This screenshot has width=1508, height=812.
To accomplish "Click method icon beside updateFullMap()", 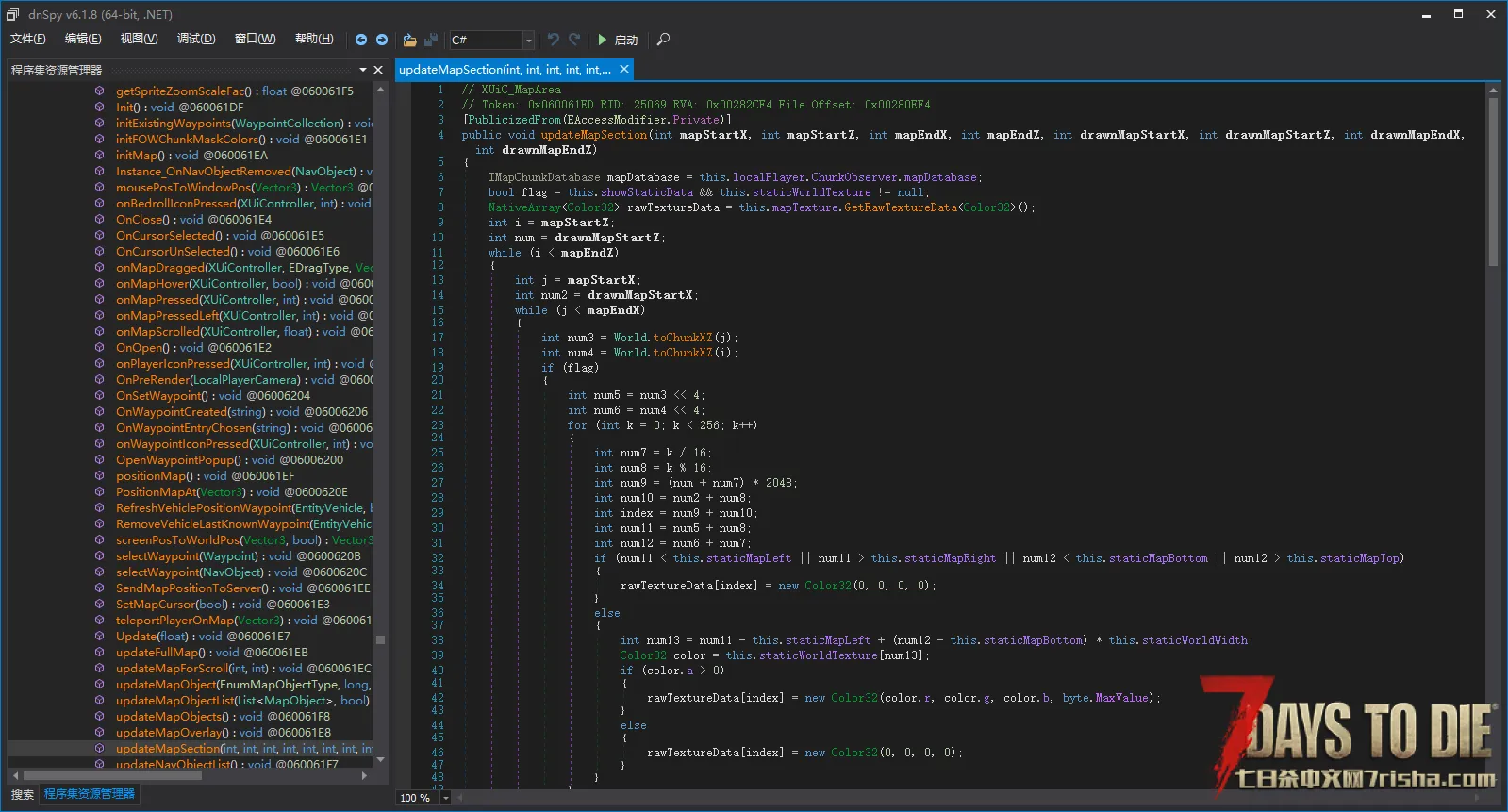I will pos(99,652).
